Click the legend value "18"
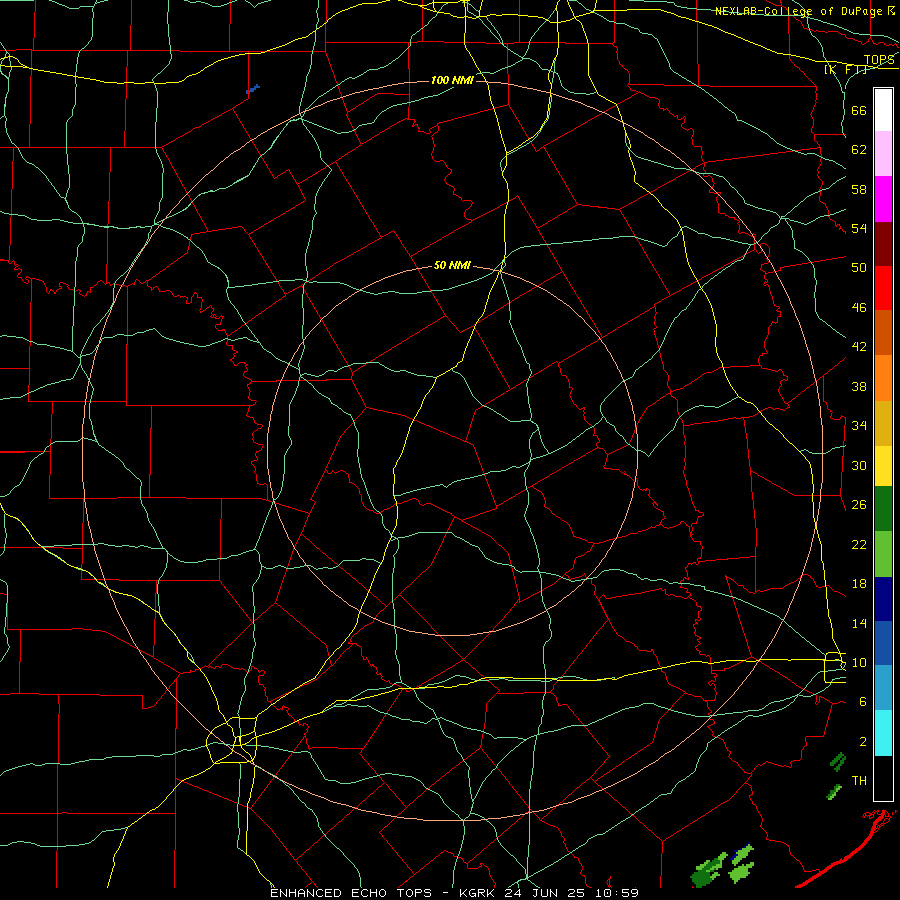The image size is (900, 900). pos(859,584)
